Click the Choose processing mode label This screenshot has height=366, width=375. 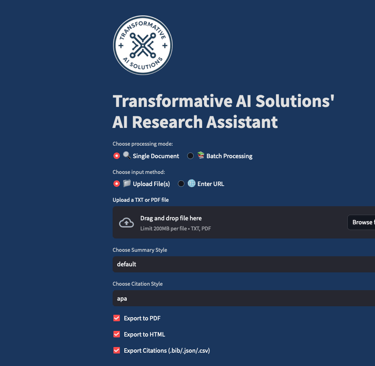[143, 144]
